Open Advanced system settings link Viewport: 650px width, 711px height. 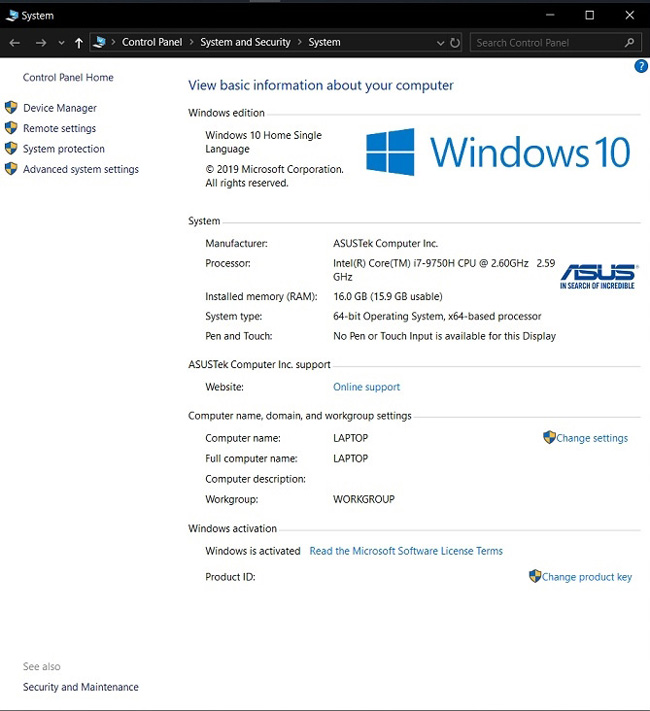(81, 169)
